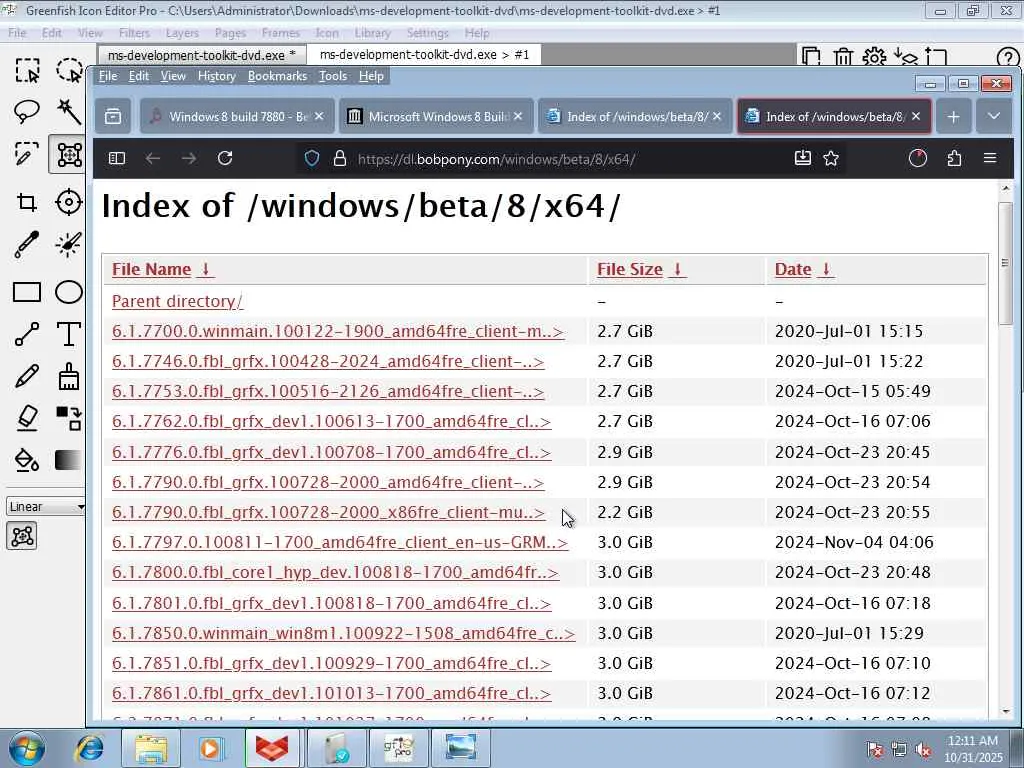Open the Firefox tab overview button
This screenshot has width=1024, height=768.
pos(113,116)
